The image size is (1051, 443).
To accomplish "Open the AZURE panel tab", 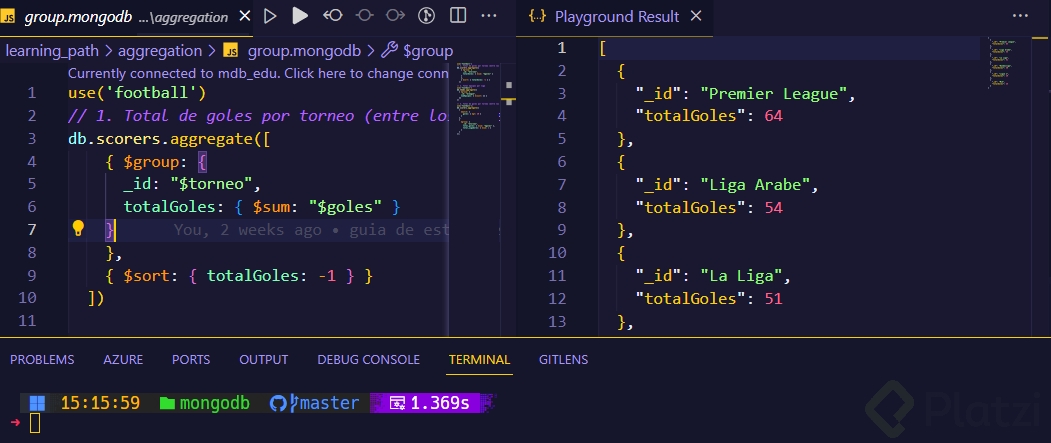I will tap(123, 360).
